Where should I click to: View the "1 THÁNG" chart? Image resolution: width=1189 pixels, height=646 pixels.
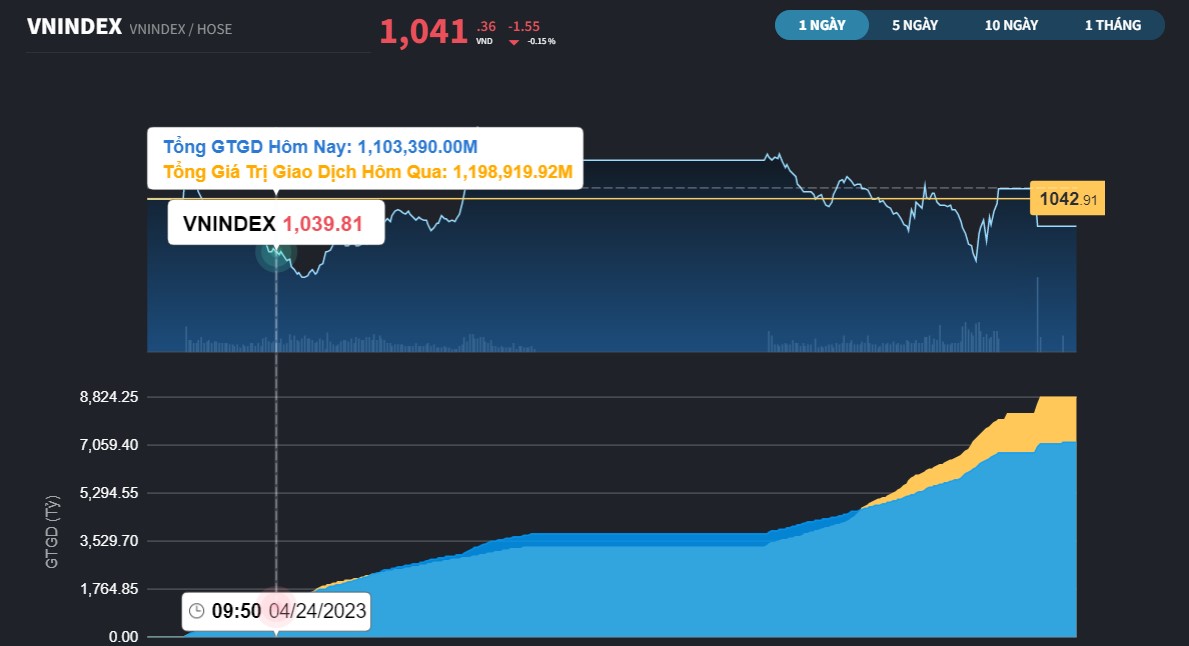point(1111,24)
